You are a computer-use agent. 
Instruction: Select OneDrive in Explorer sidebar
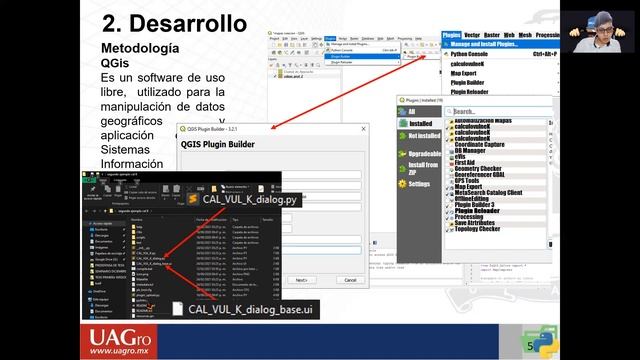[99, 291]
